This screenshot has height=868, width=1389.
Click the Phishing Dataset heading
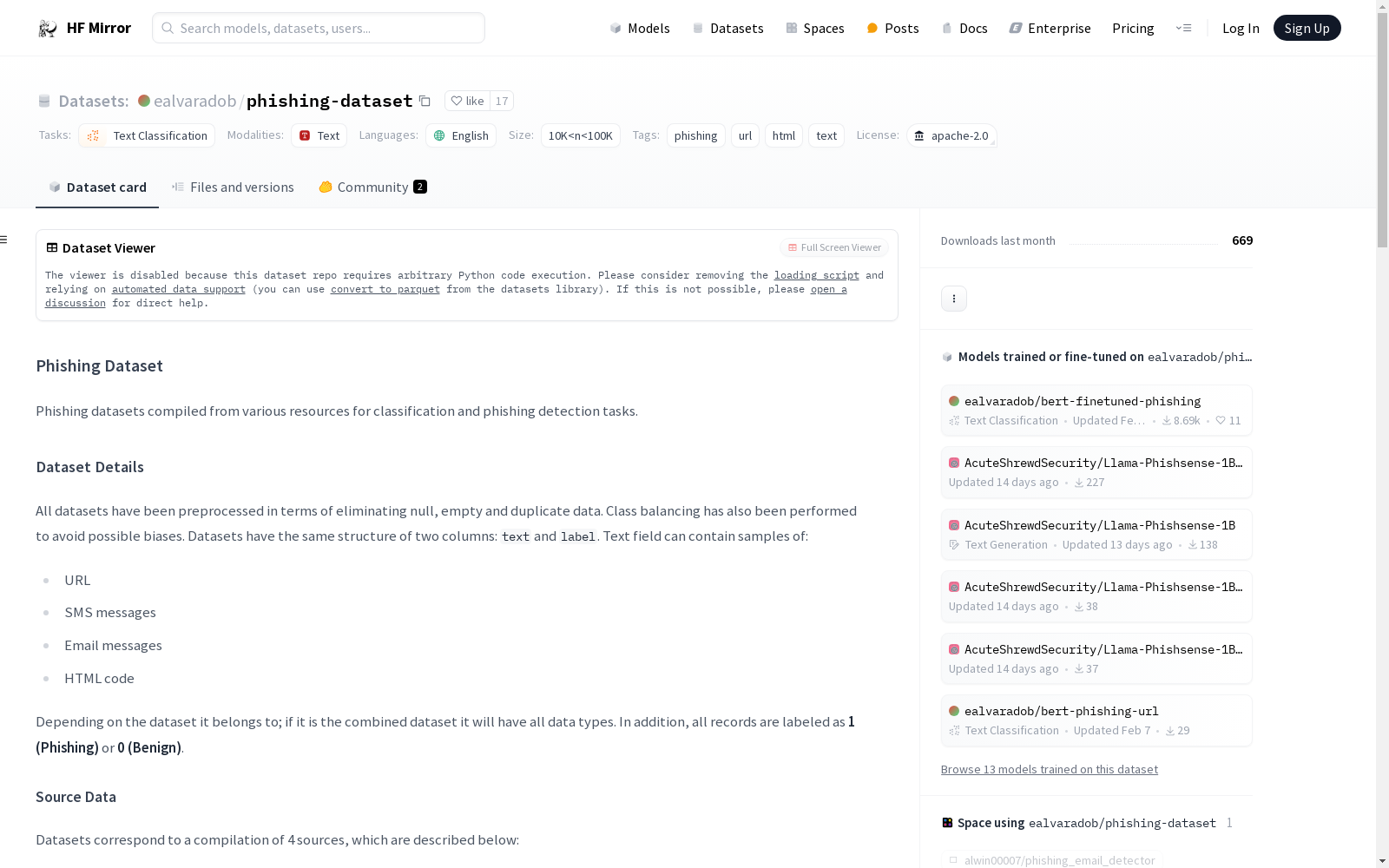point(99,365)
